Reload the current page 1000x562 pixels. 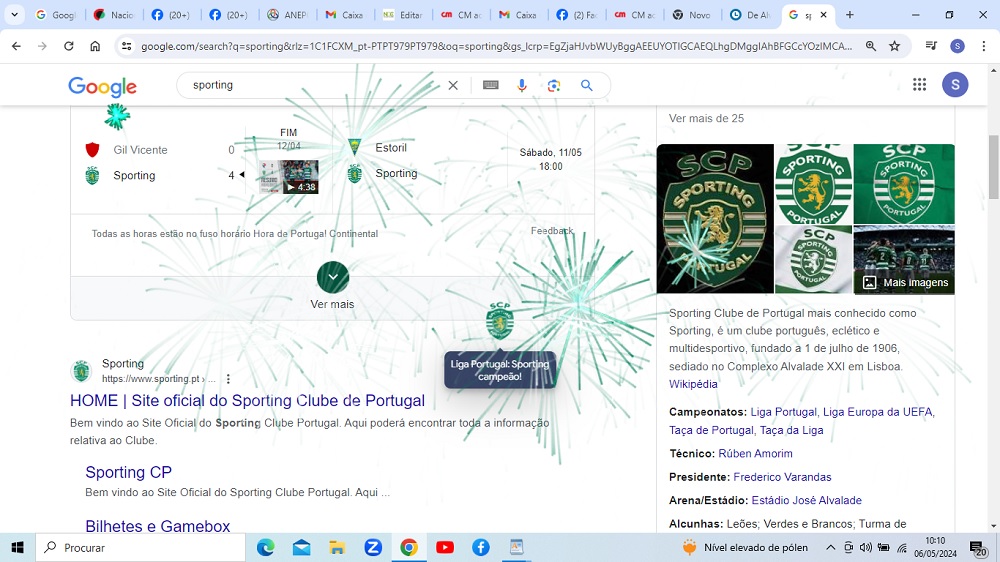coord(69,46)
